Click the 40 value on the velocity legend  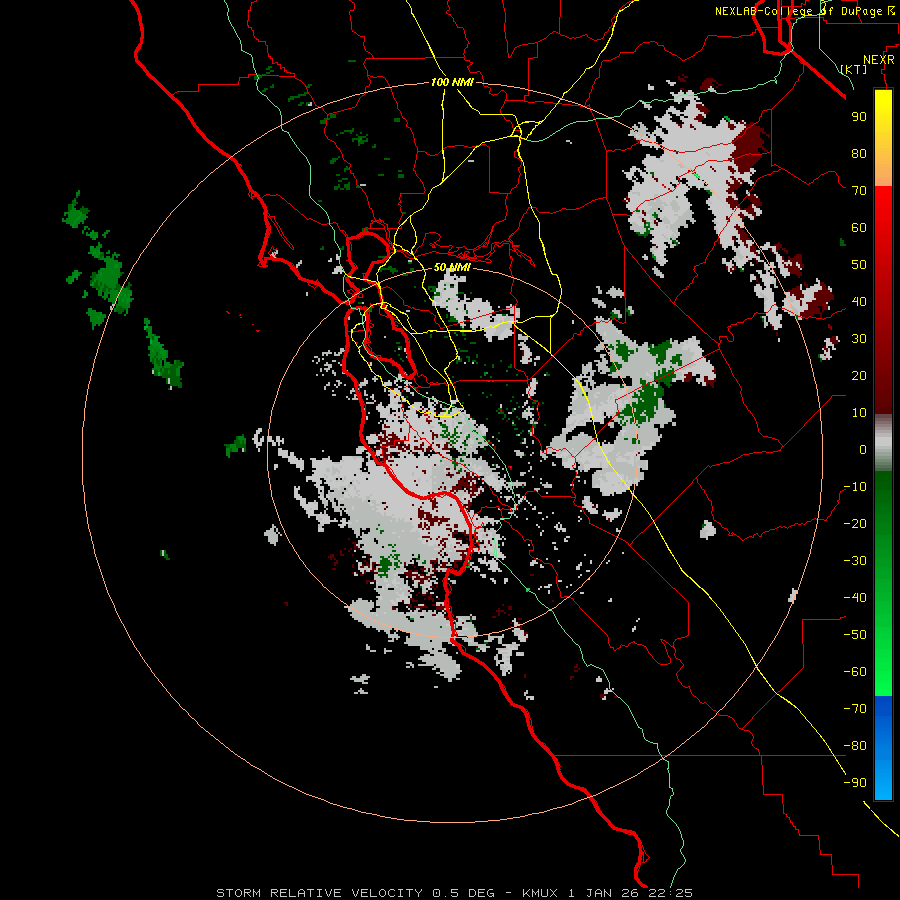tap(859, 302)
